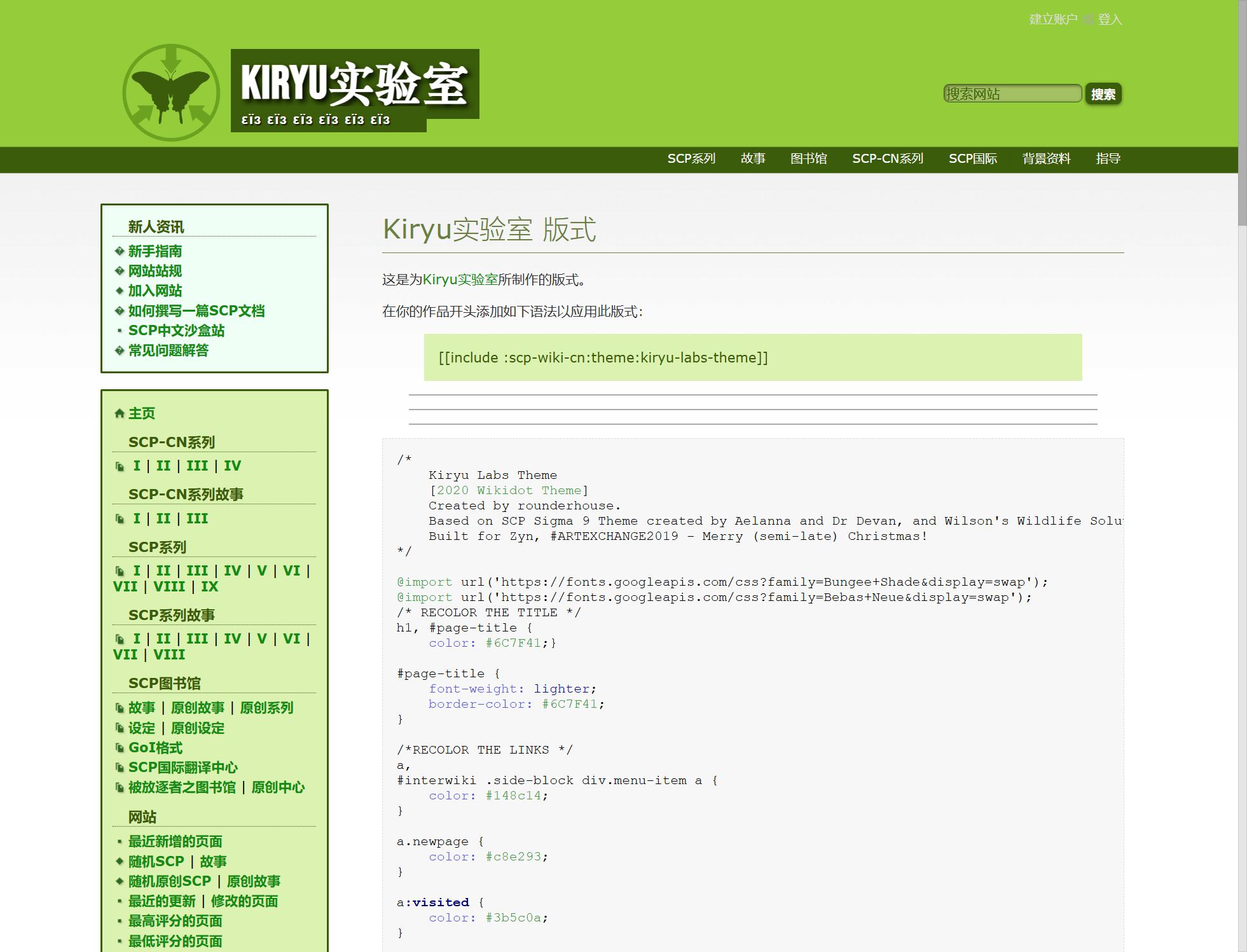Click the diamond icon beside 随机SCP
Screen dimensions: 1247x952
click(118, 861)
